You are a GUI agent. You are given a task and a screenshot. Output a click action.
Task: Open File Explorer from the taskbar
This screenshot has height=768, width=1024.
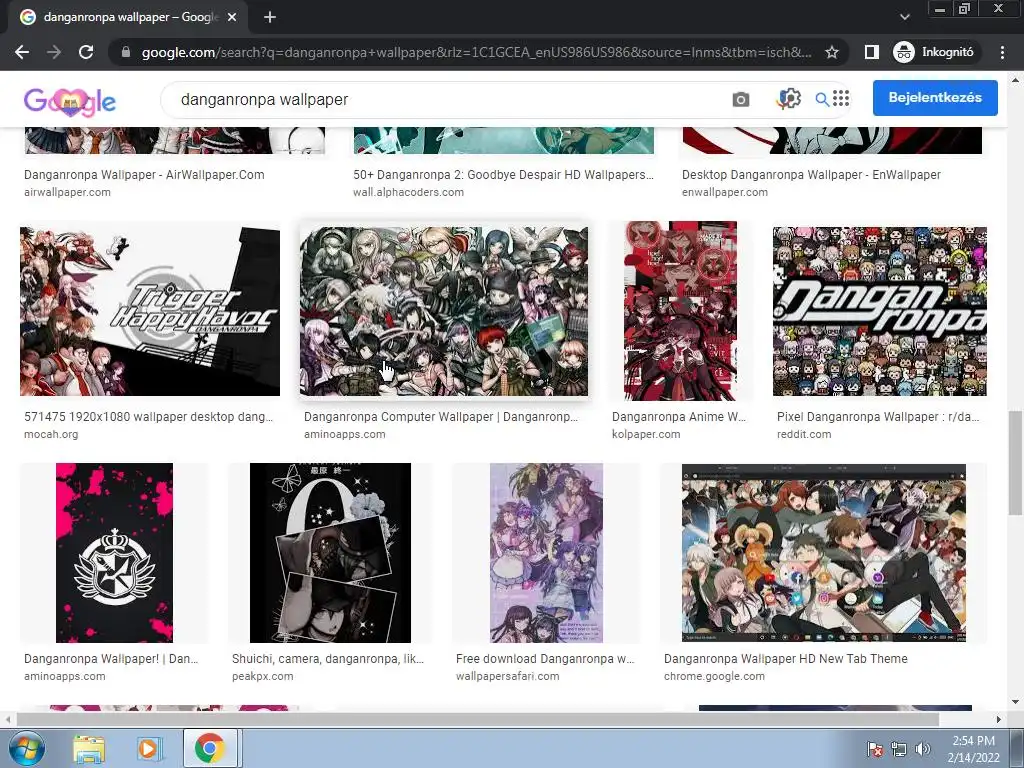tap(88, 748)
